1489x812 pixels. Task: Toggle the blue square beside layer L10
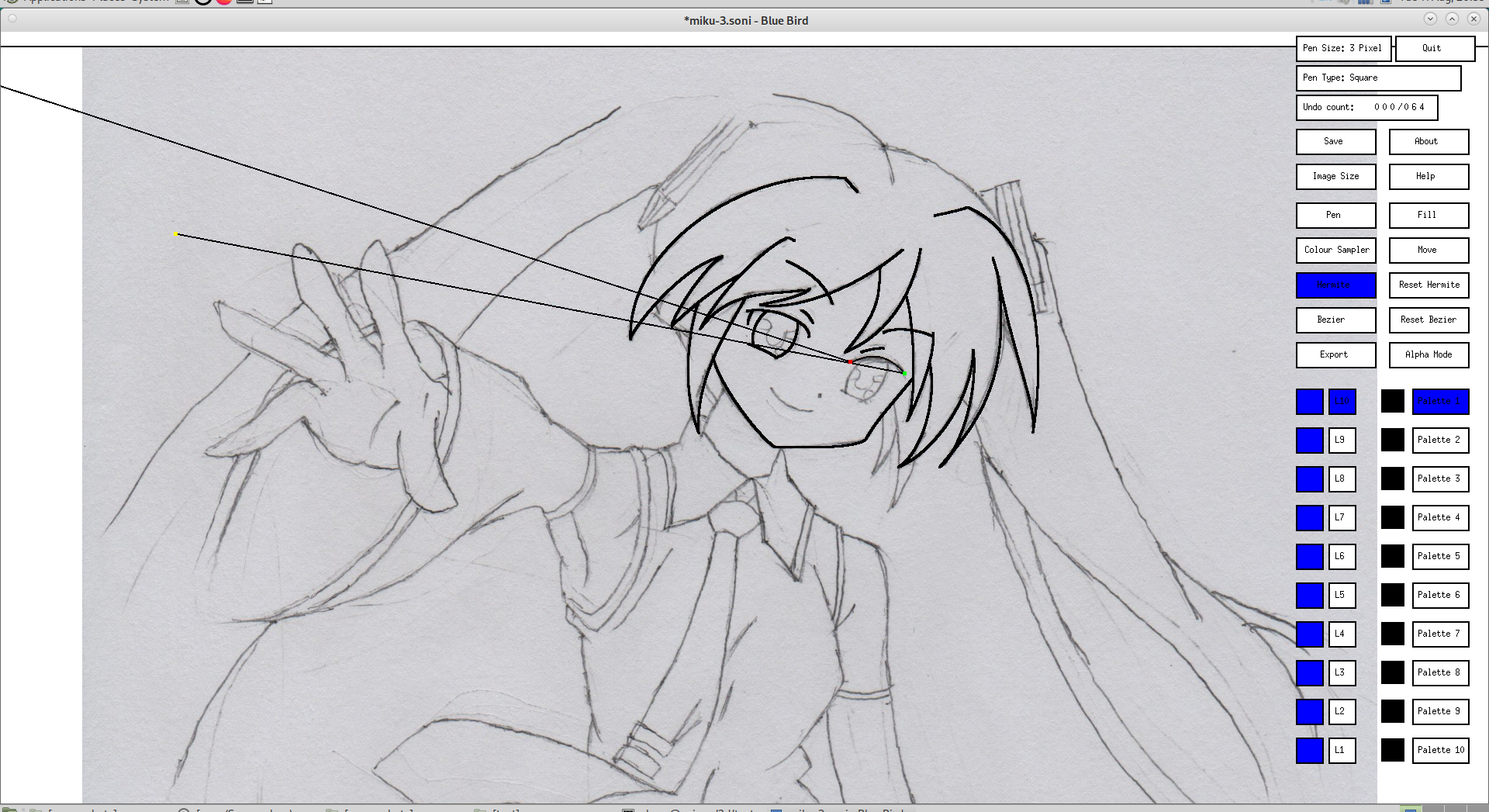1310,402
